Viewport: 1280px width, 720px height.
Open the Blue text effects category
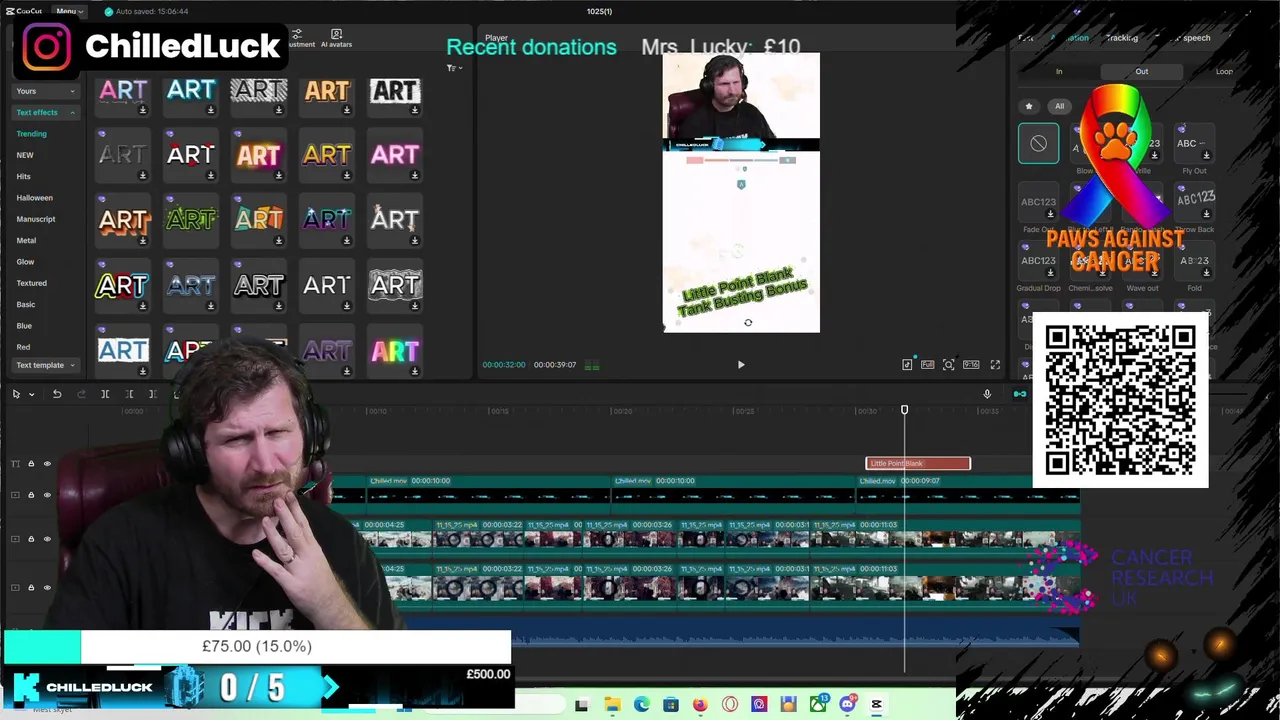coord(24,326)
